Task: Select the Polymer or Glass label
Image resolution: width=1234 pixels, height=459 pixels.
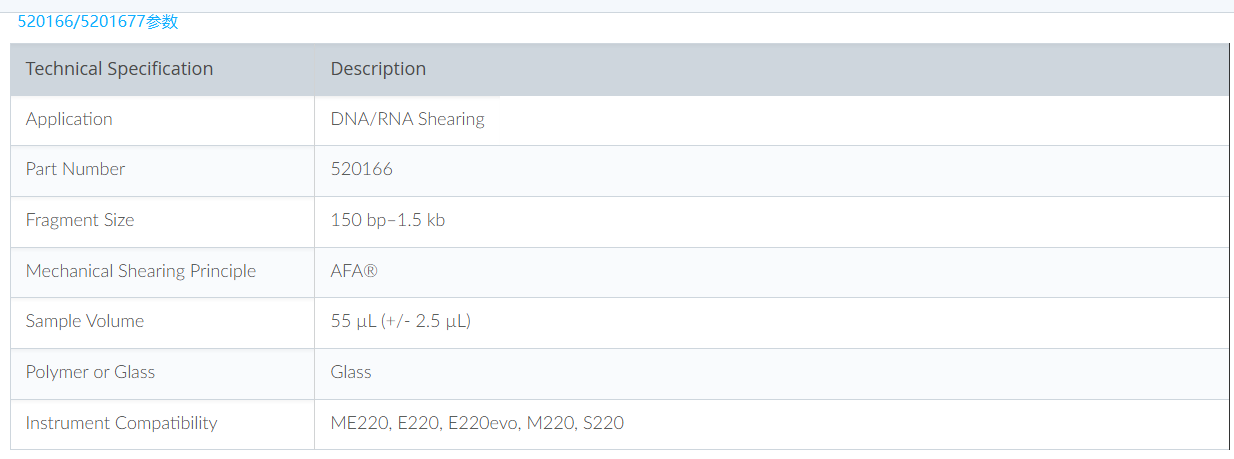Action: coord(90,372)
